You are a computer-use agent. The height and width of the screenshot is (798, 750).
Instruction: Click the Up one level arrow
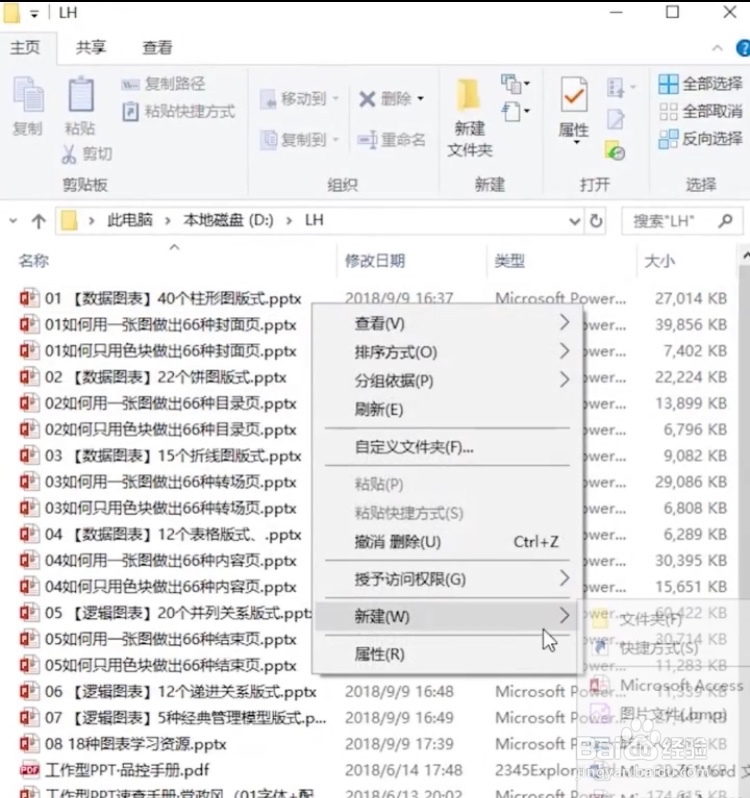[39, 221]
